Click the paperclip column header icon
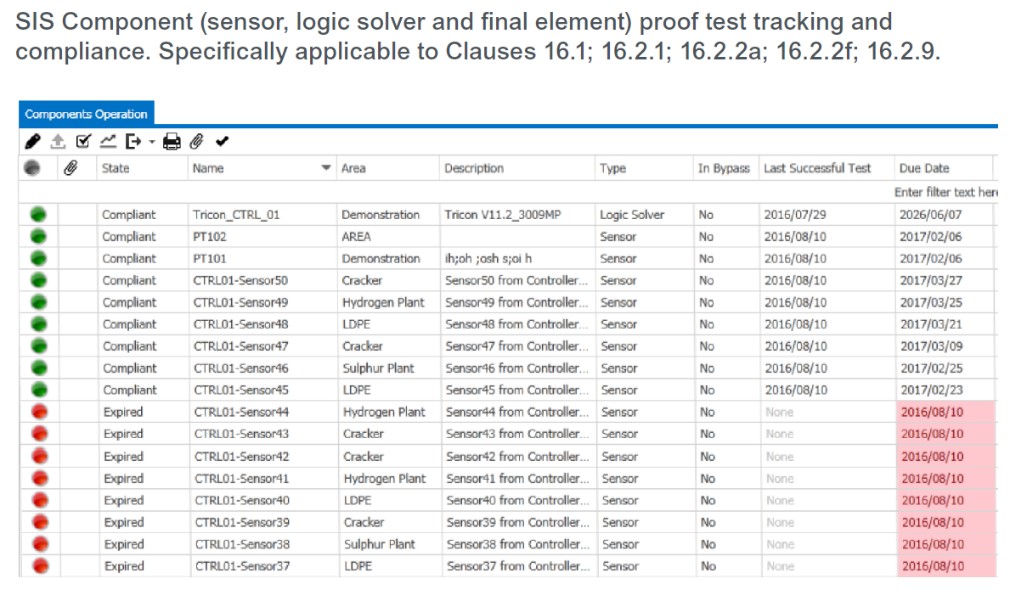Image resolution: width=1010 pixels, height=590 pixels. click(71, 168)
